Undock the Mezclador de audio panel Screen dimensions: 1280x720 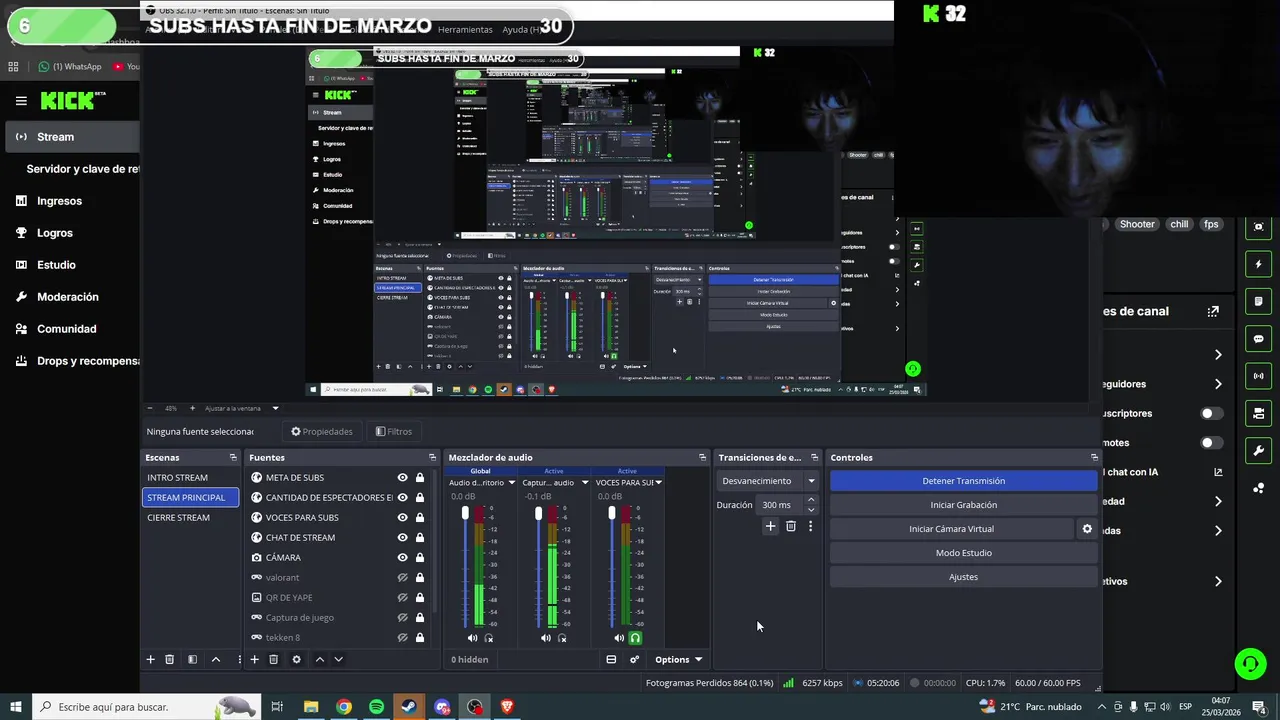(x=702, y=457)
